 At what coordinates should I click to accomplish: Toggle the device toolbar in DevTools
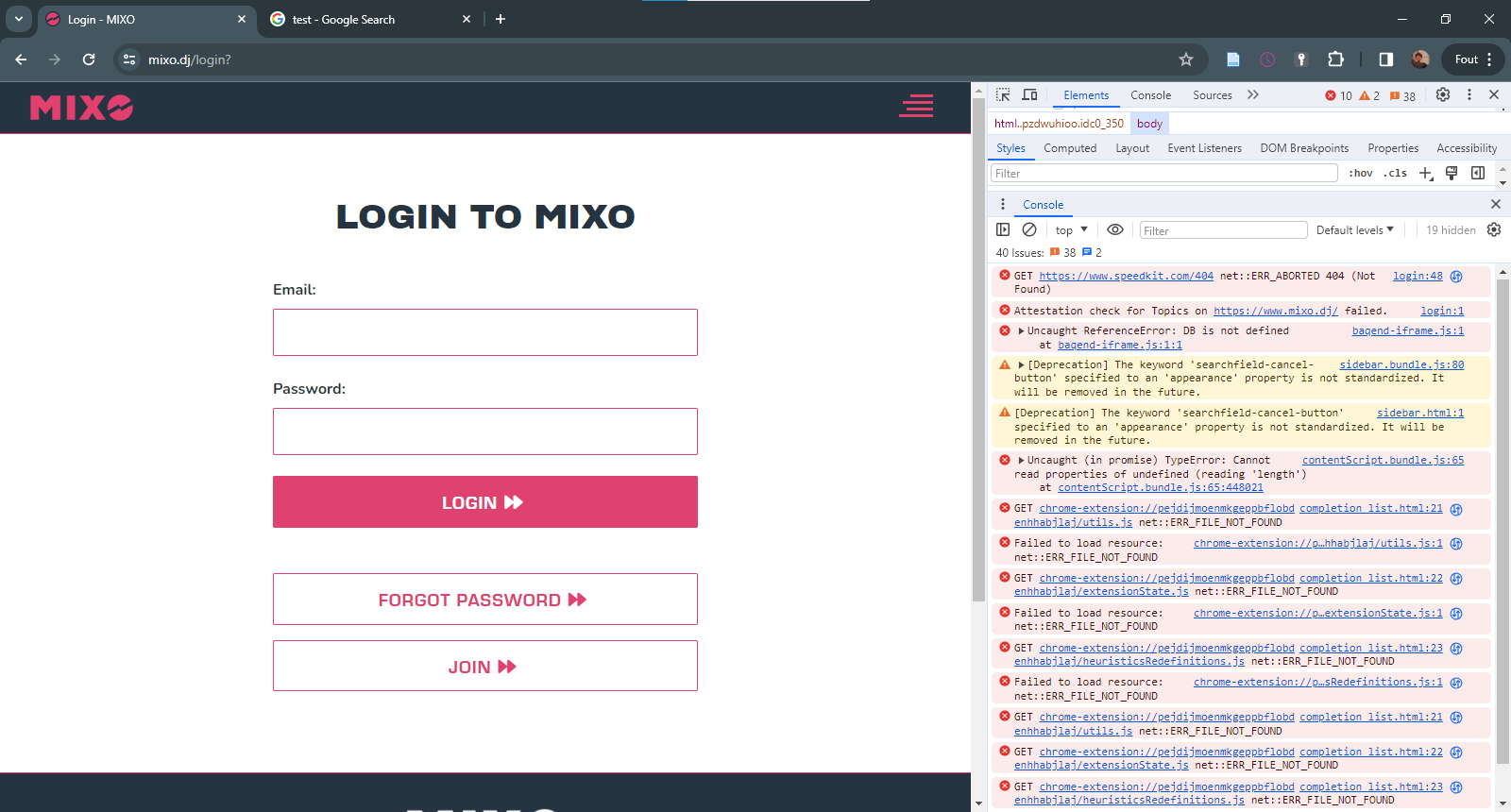click(1030, 95)
